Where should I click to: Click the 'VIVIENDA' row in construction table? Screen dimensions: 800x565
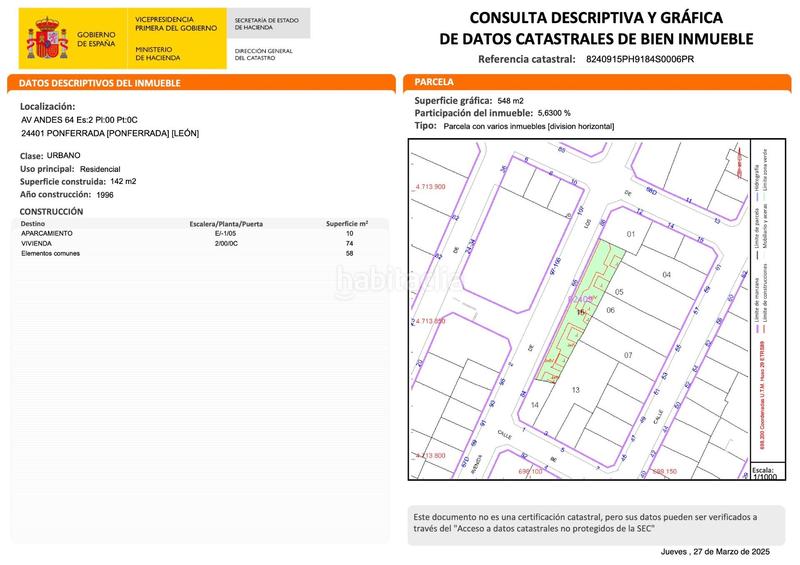click(199, 243)
